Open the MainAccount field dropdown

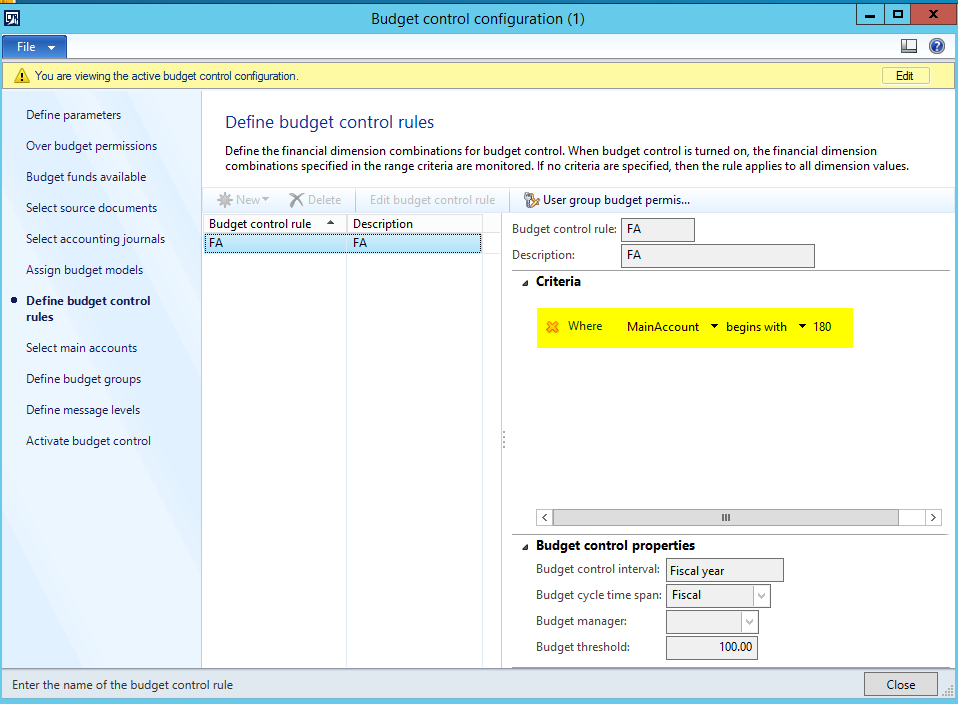tap(714, 327)
